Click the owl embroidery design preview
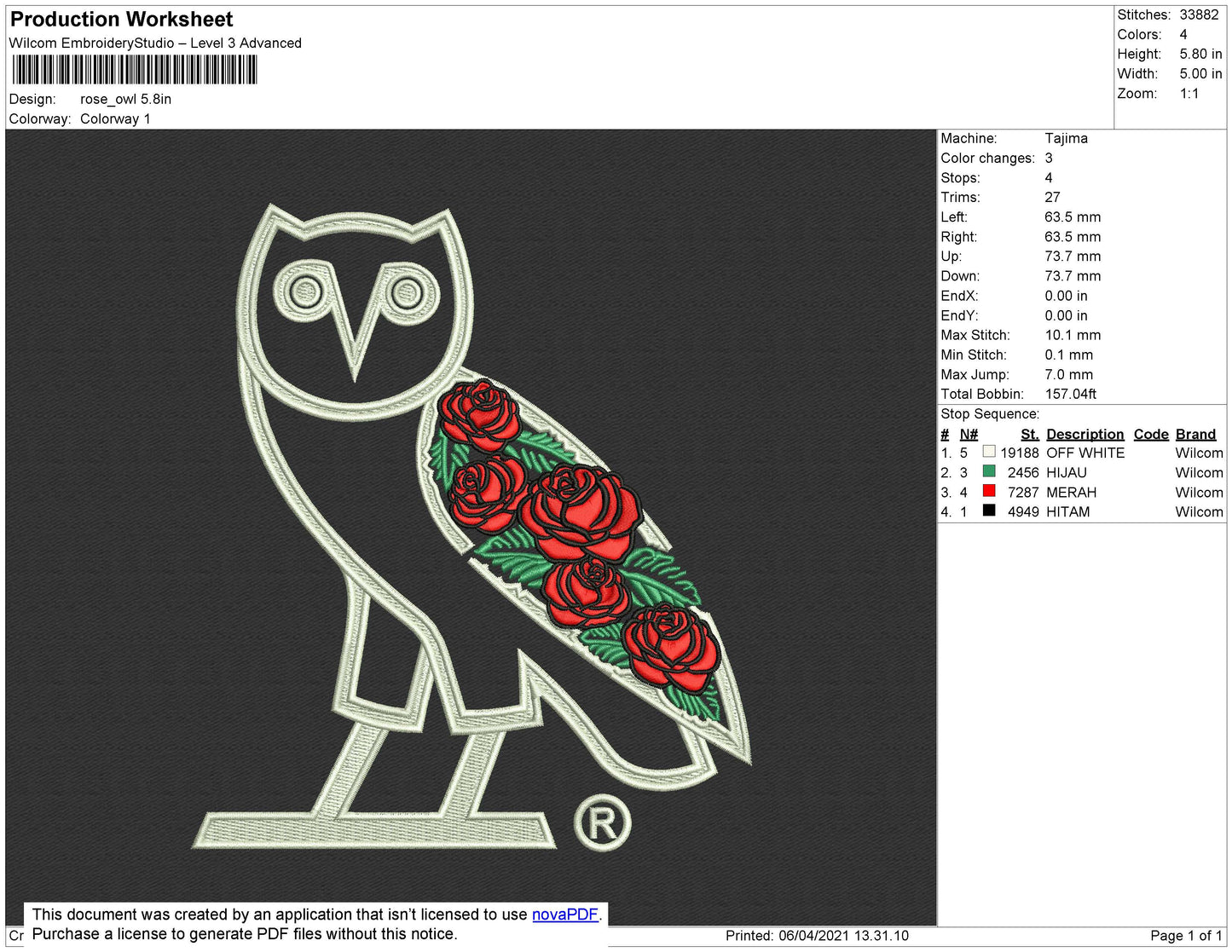The width and height of the screenshot is (1232, 952). tap(471, 527)
